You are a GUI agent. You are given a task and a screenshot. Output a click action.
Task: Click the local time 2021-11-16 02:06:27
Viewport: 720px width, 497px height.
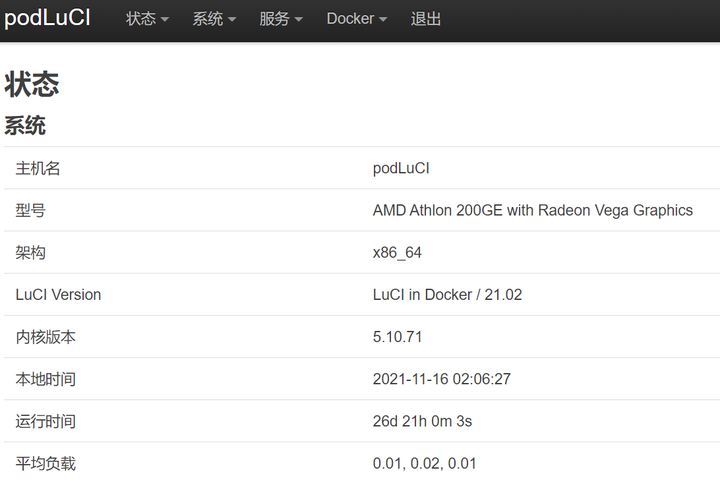tap(441, 379)
